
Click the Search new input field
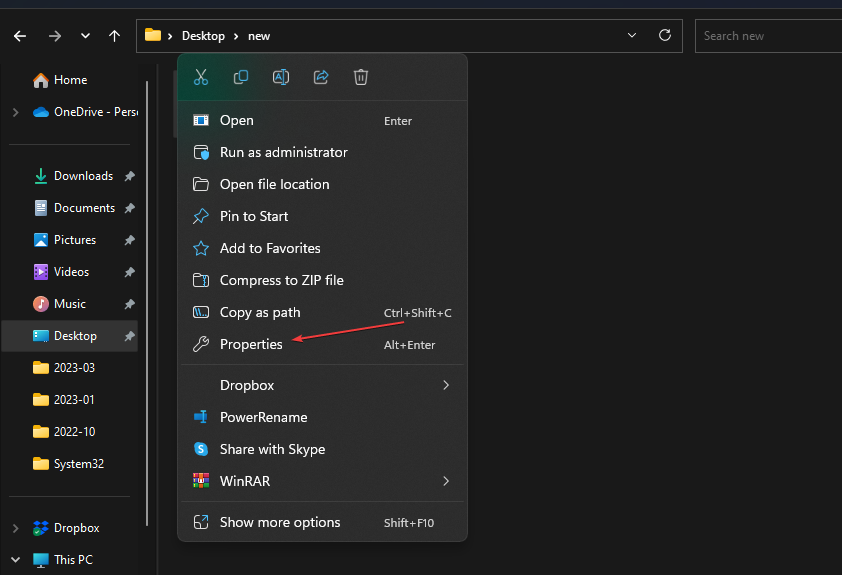point(768,36)
